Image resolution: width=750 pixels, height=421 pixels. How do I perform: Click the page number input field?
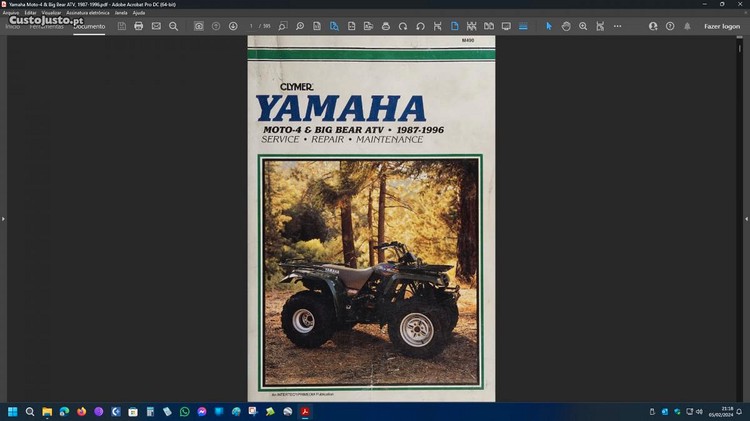252,26
